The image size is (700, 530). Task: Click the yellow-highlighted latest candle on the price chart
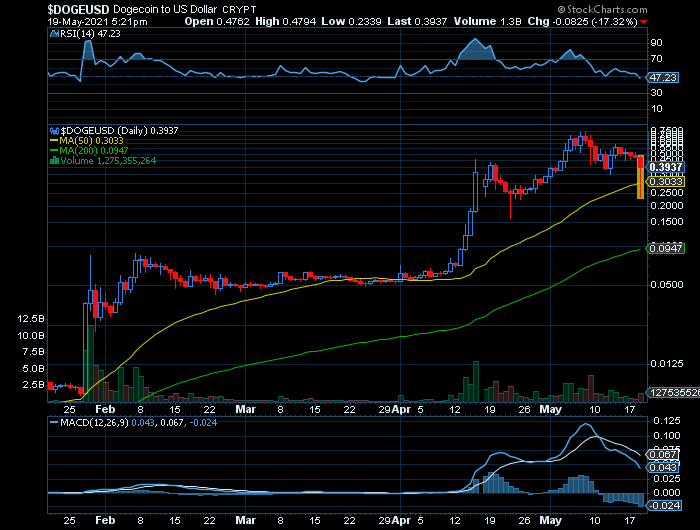tap(641, 177)
